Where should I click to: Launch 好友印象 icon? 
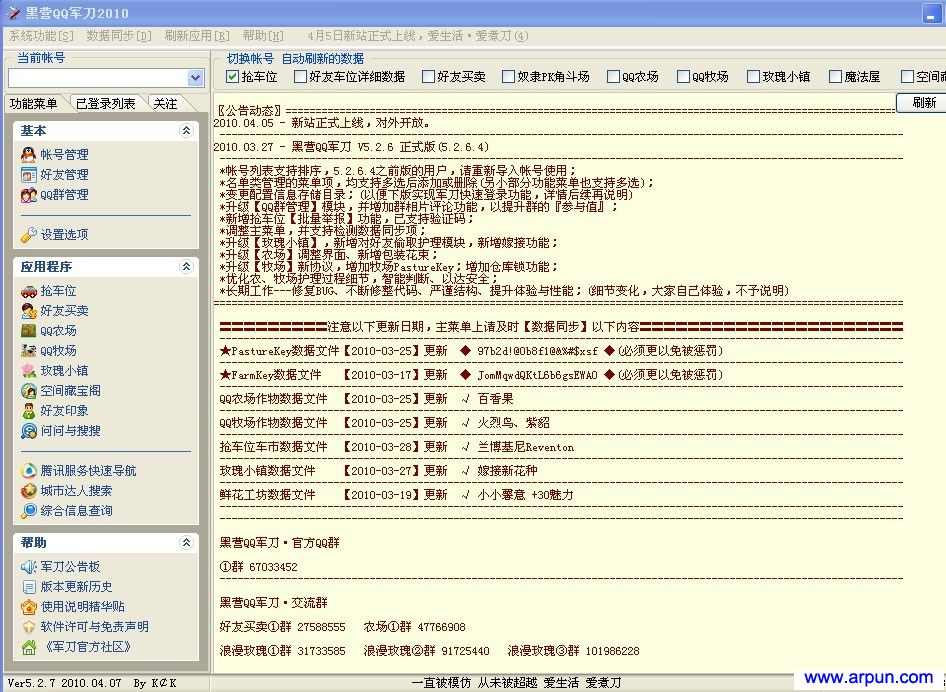(28, 411)
